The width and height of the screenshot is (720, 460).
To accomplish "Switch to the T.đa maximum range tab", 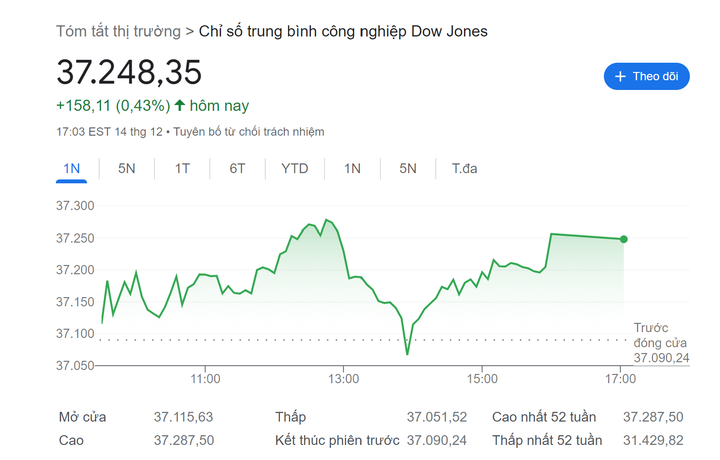I will pos(464,168).
